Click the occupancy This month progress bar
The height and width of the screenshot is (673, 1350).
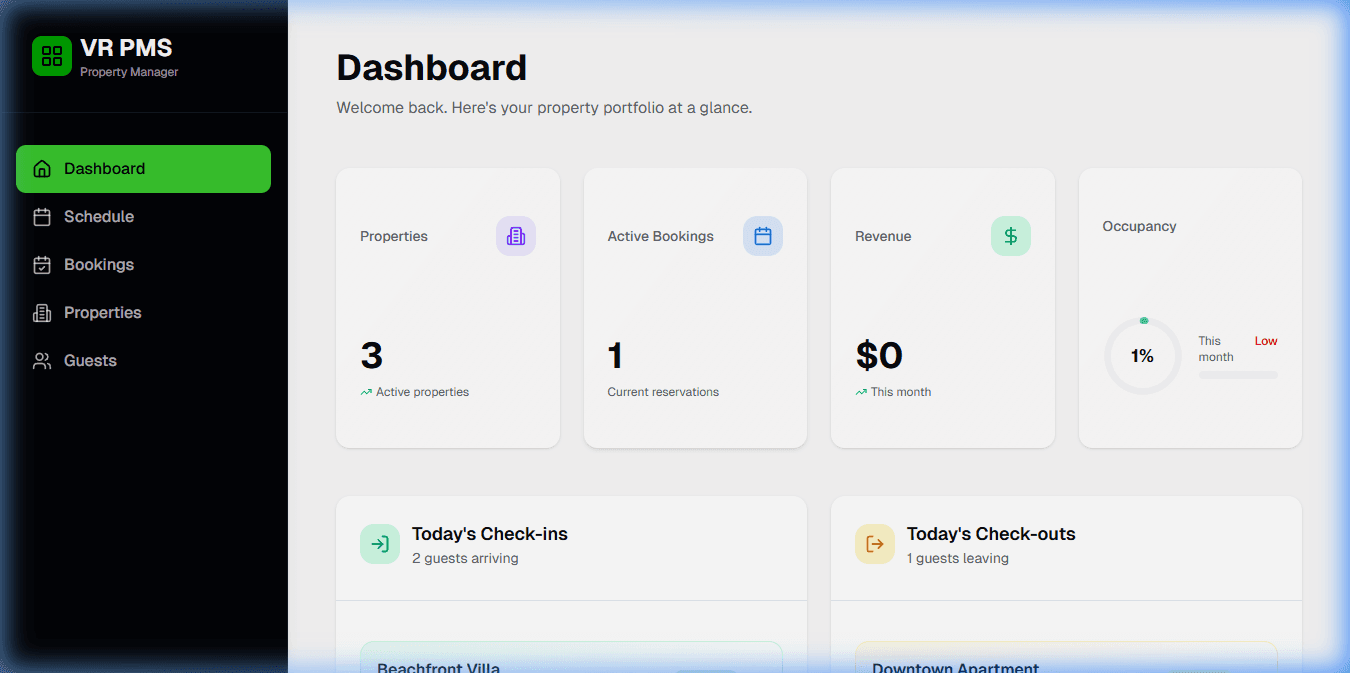point(1237,375)
